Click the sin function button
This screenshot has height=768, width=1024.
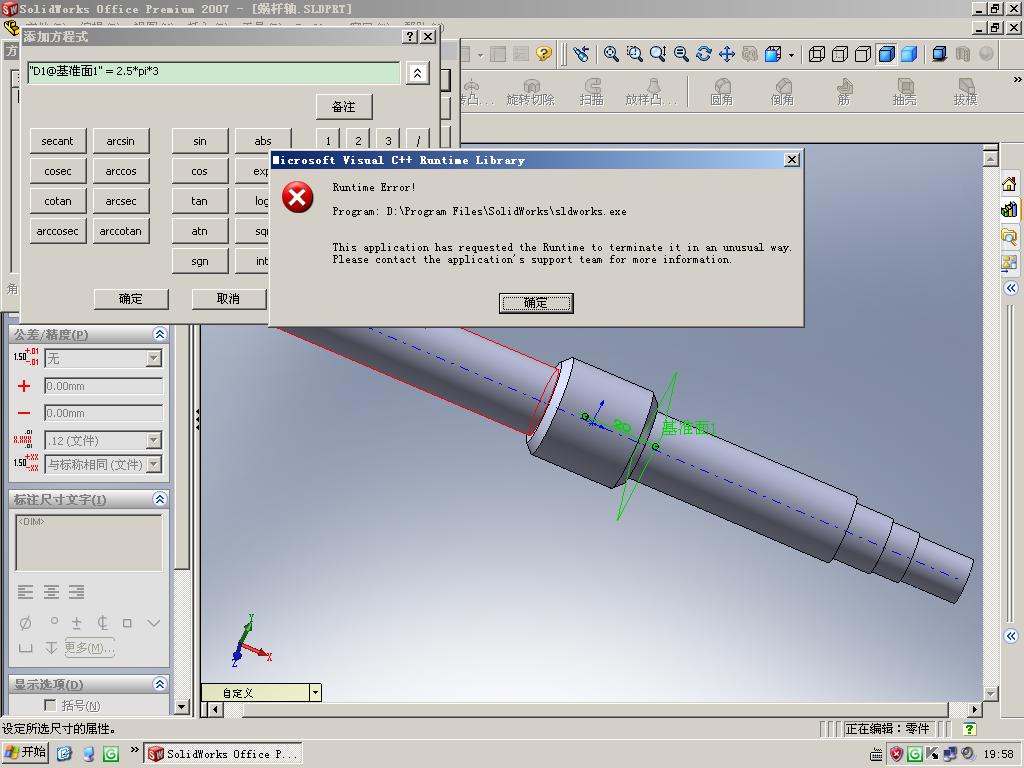tap(200, 141)
